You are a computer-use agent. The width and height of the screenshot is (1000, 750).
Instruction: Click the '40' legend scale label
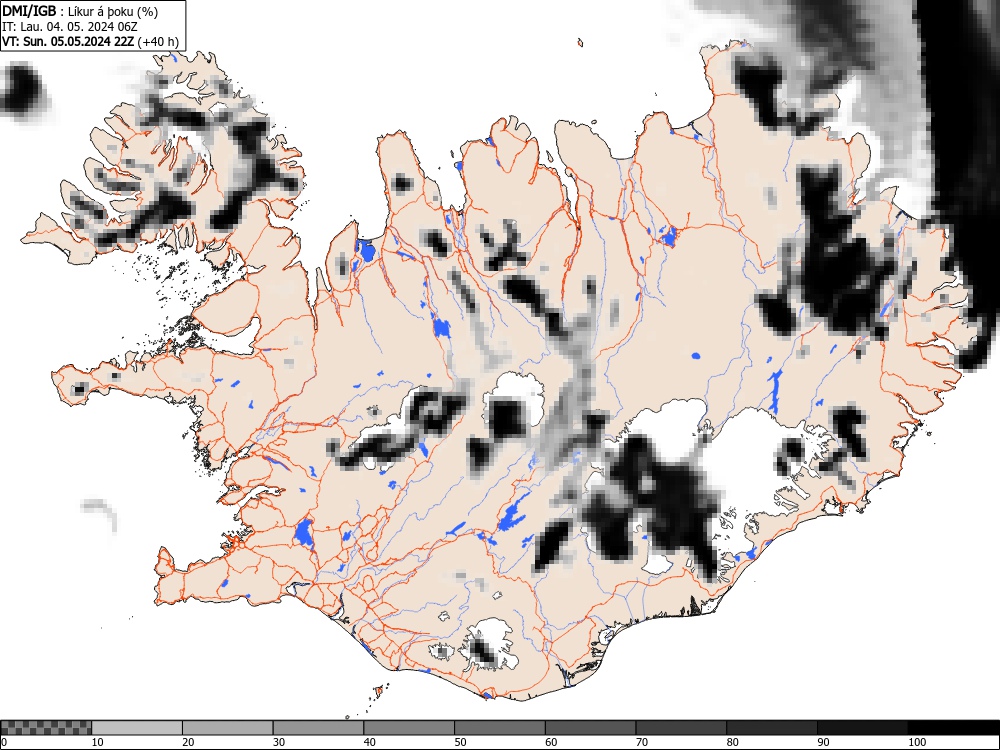coord(369,742)
